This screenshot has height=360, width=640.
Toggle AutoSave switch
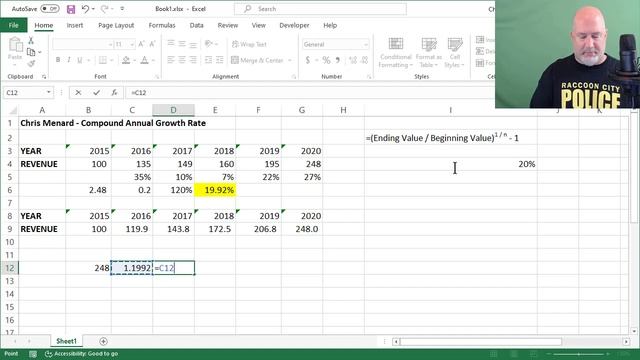tap(50, 9)
